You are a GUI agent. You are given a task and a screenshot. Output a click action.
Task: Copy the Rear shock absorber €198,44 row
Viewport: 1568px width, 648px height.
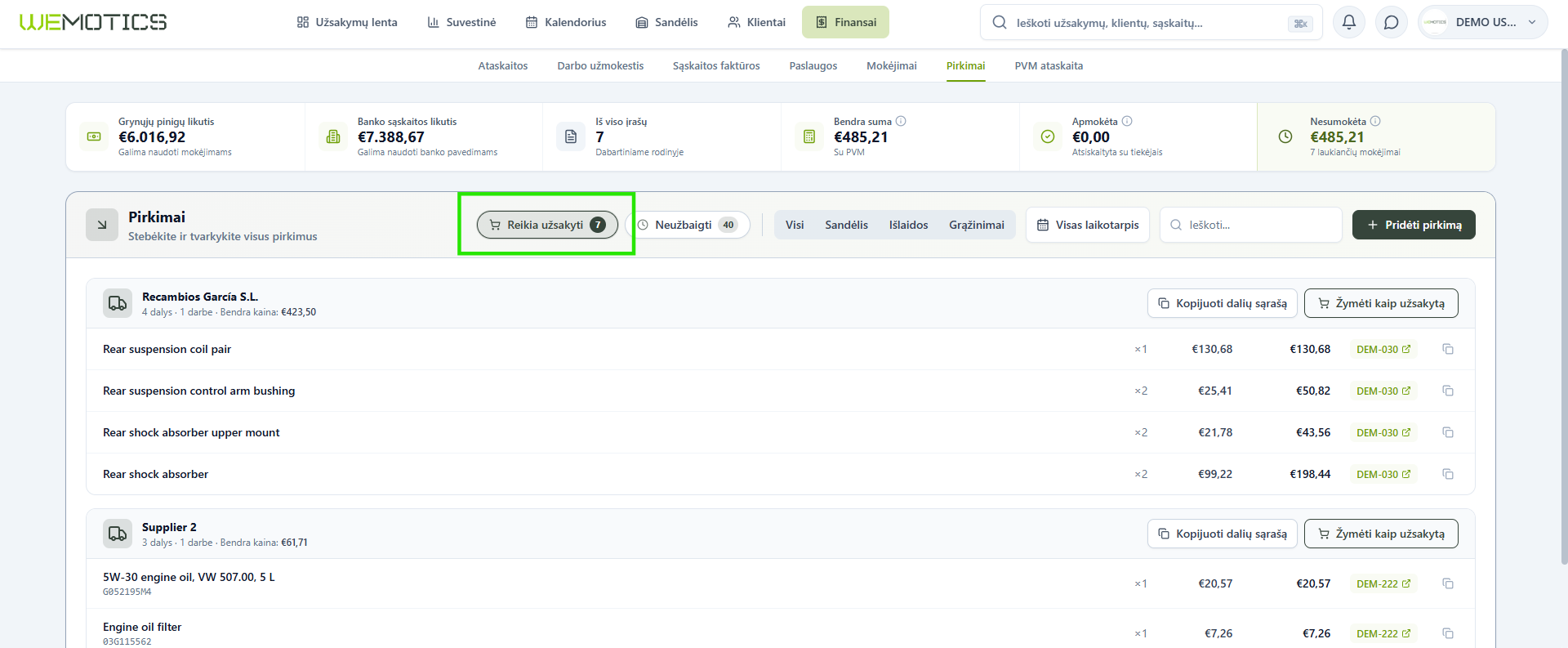pos(1448,474)
